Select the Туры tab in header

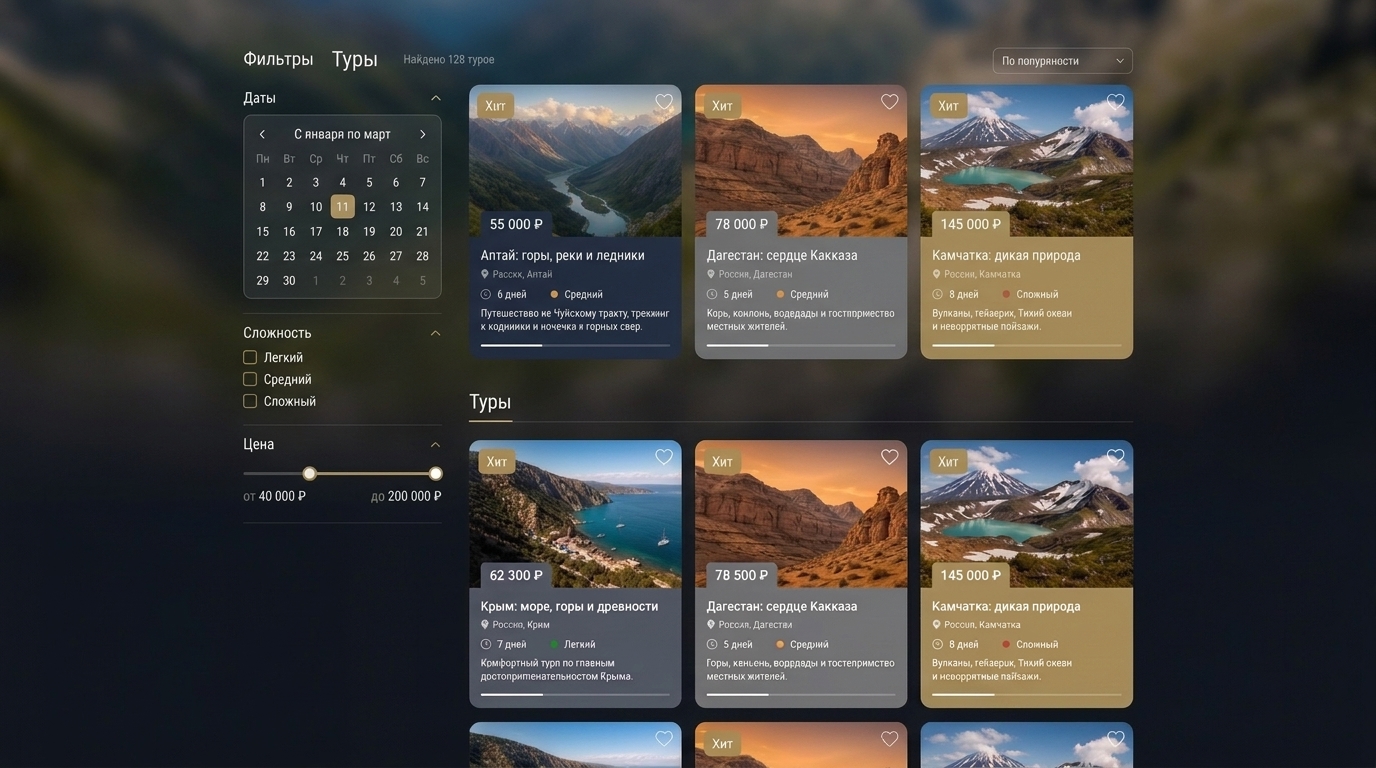pyautogui.click(x=355, y=59)
